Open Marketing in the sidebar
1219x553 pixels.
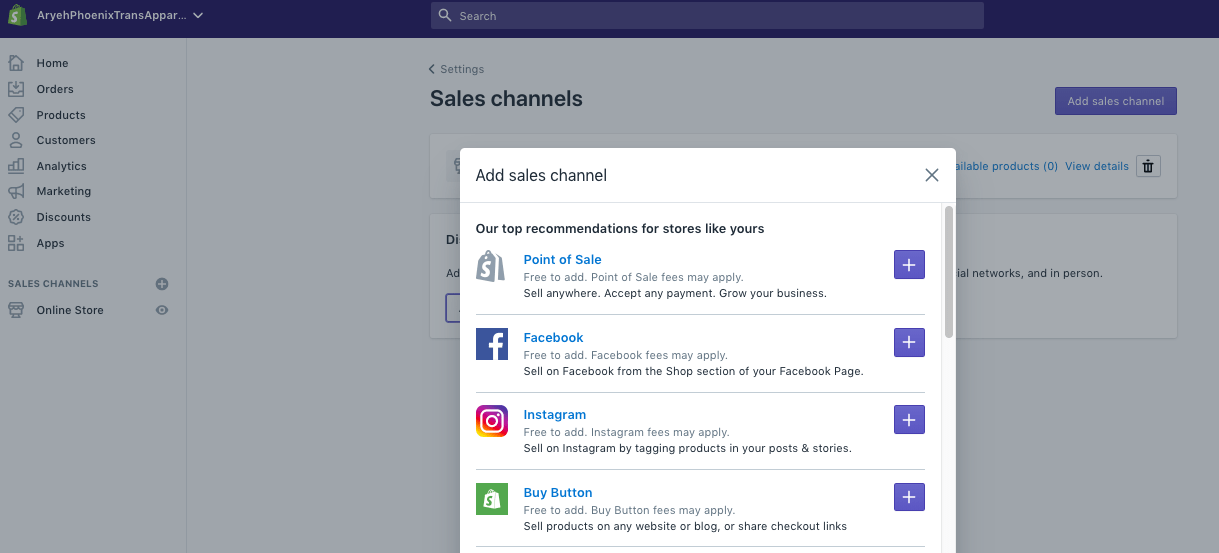(64, 191)
